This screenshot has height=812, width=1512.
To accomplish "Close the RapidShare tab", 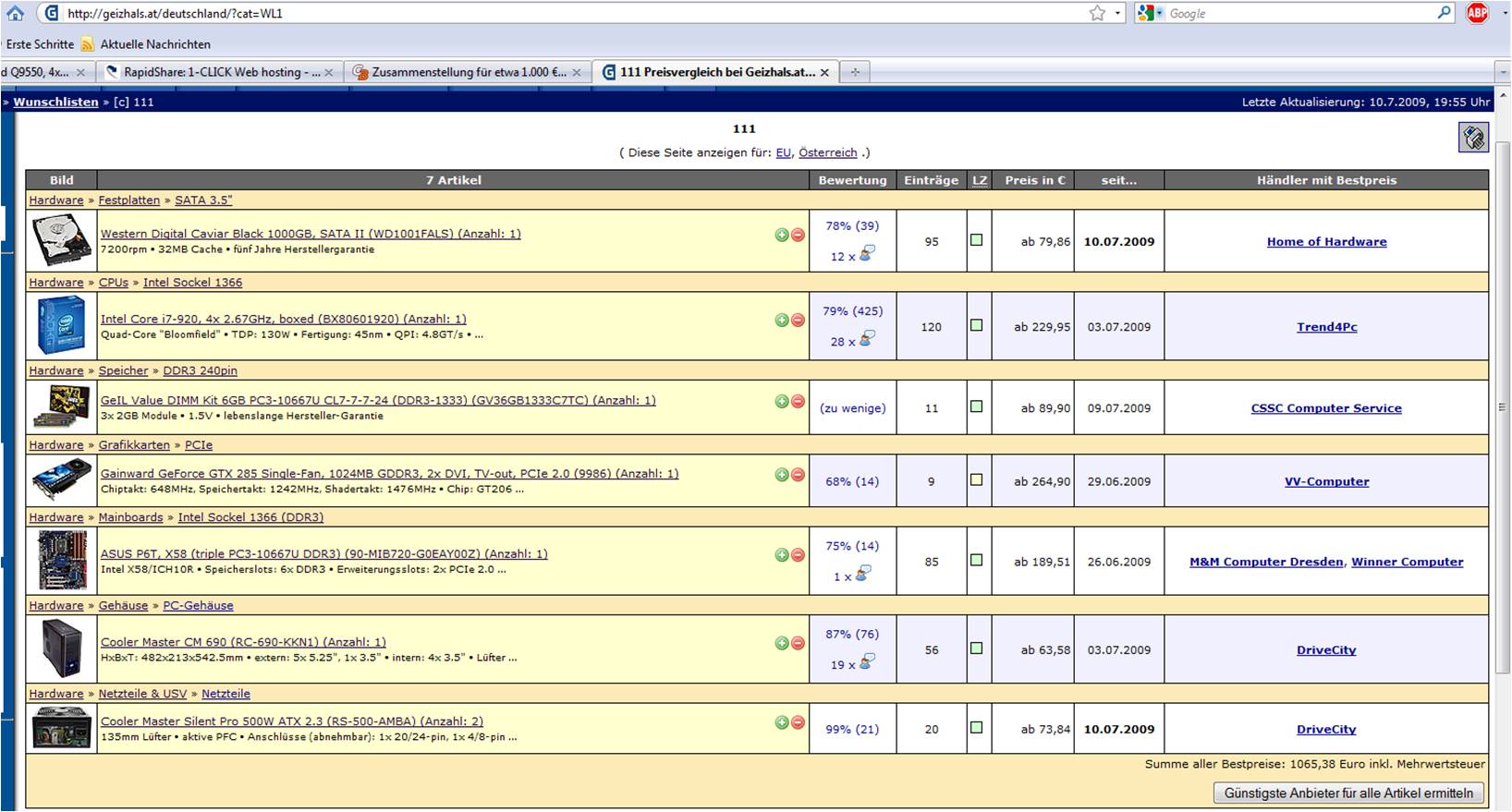I will point(328,72).
